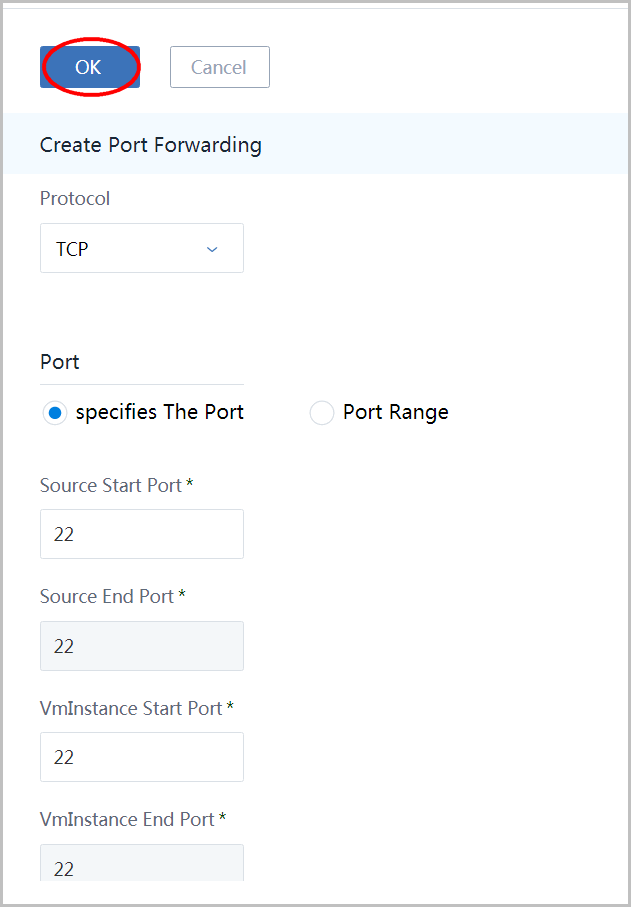
Task: Click the Port section heading
Action: tap(60, 362)
